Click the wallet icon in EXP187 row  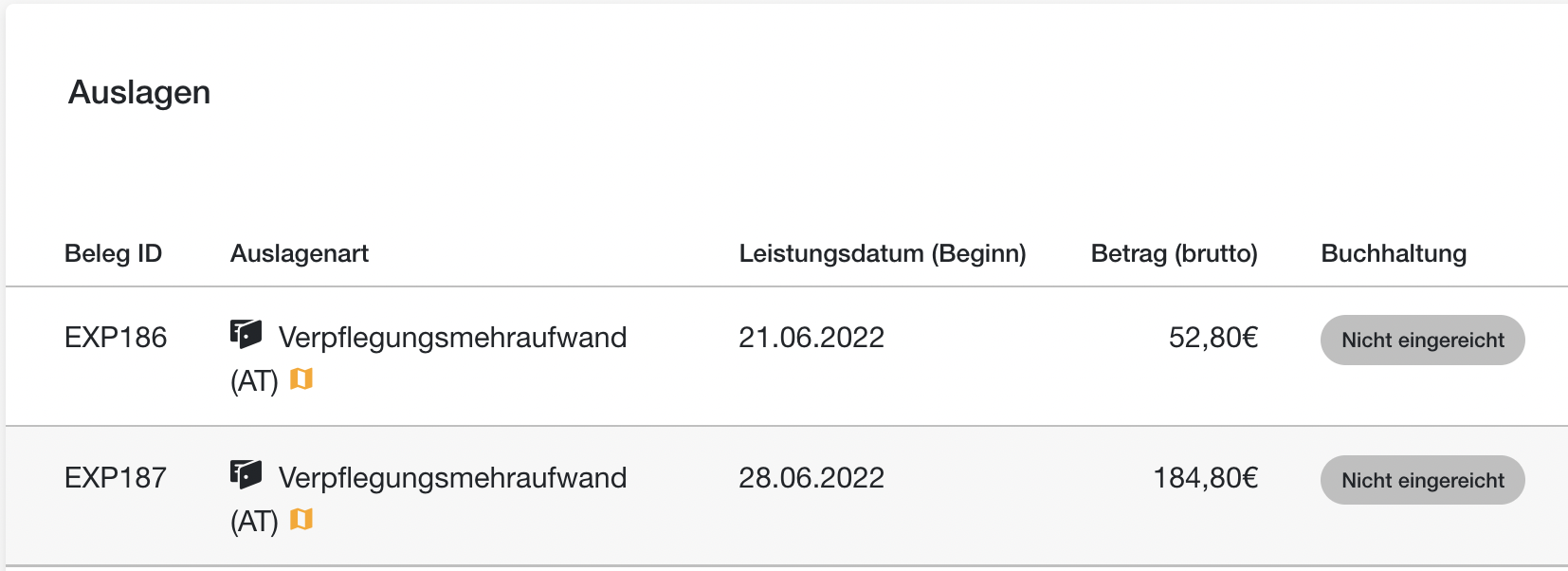point(246,474)
